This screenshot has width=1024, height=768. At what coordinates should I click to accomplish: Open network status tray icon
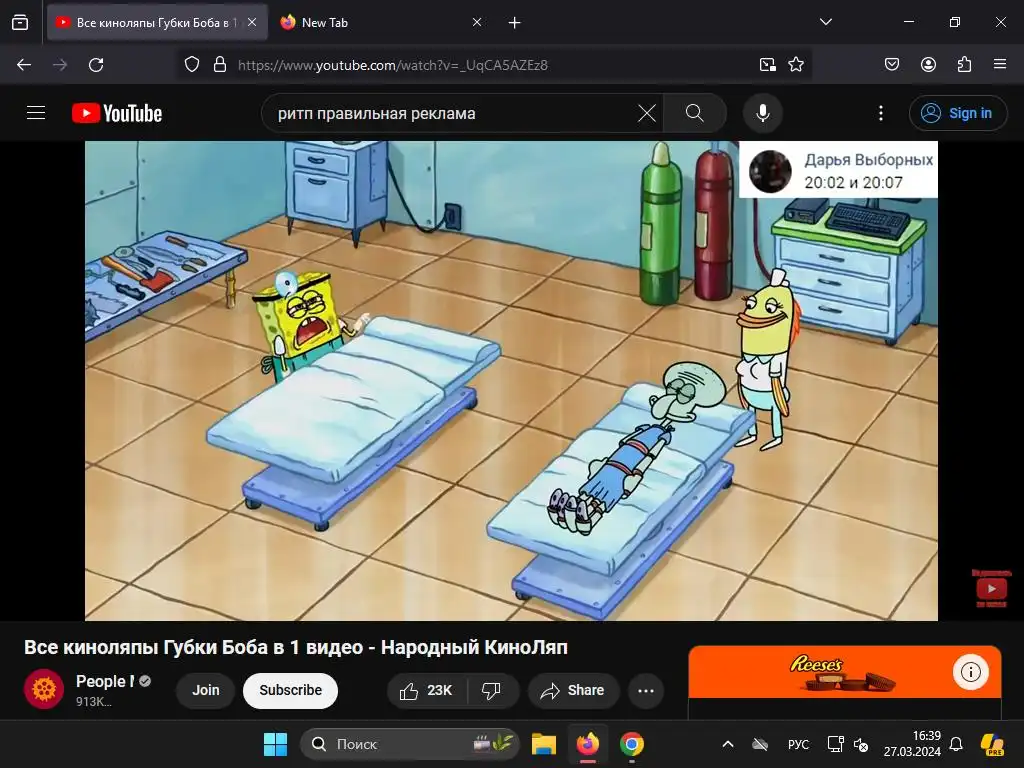(x=835, y=744)
